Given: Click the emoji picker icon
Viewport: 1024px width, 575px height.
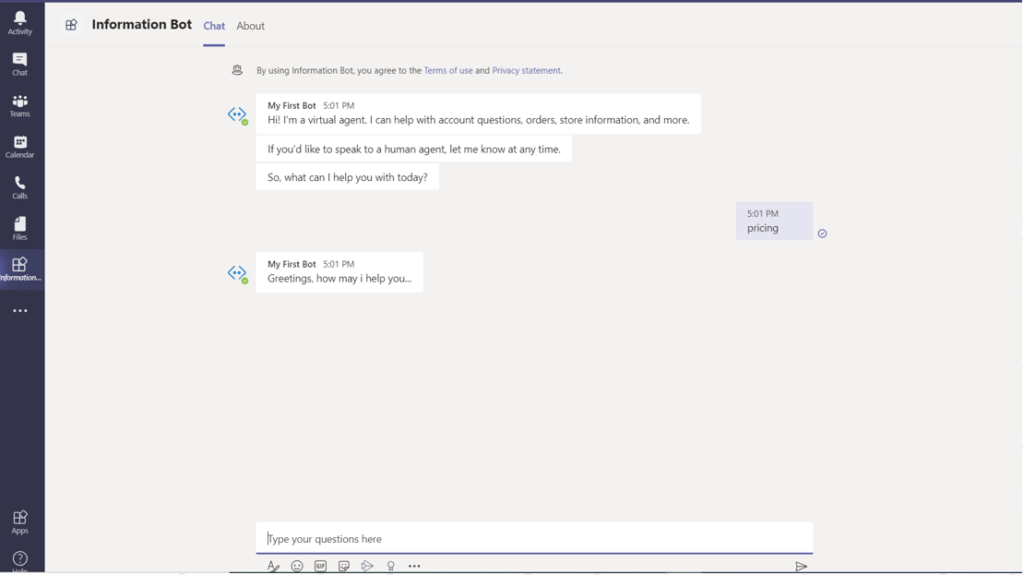Looking at the screenshot, I should tap(297, 566).
